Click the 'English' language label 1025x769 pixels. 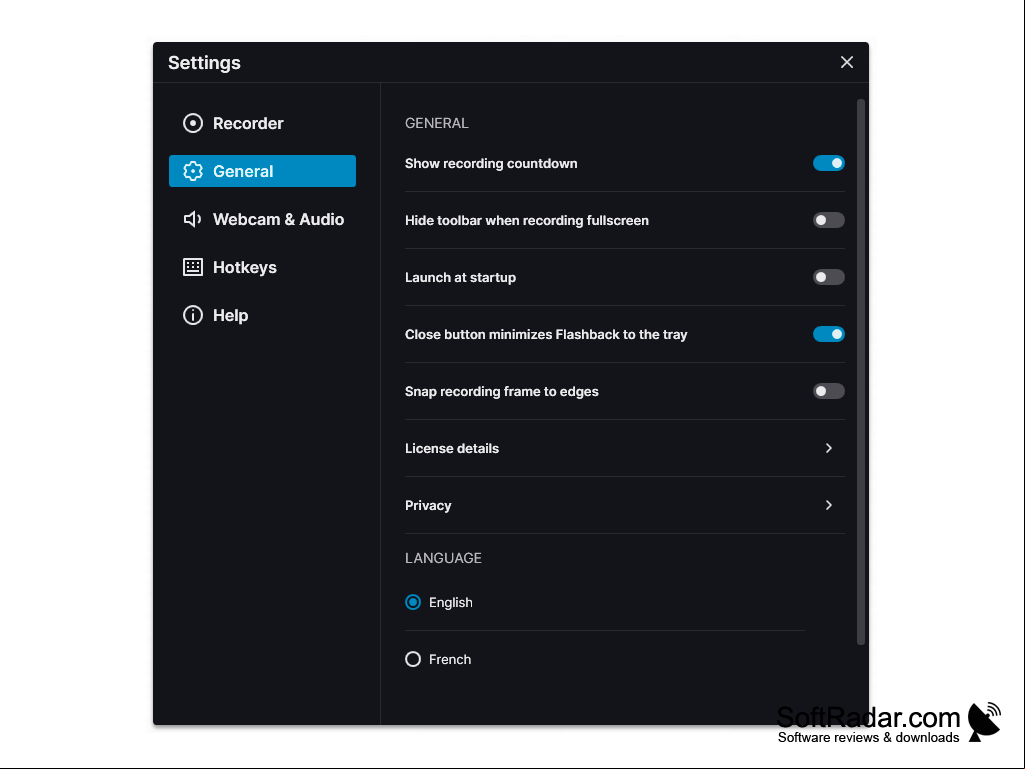450,602
